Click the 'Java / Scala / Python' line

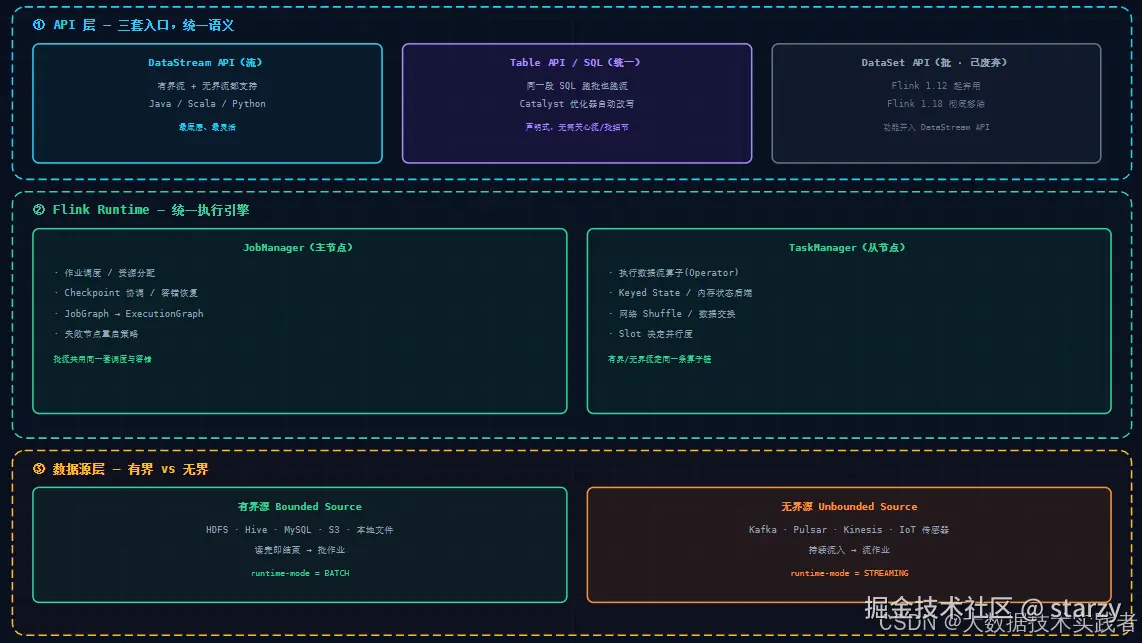coord(207,103)
